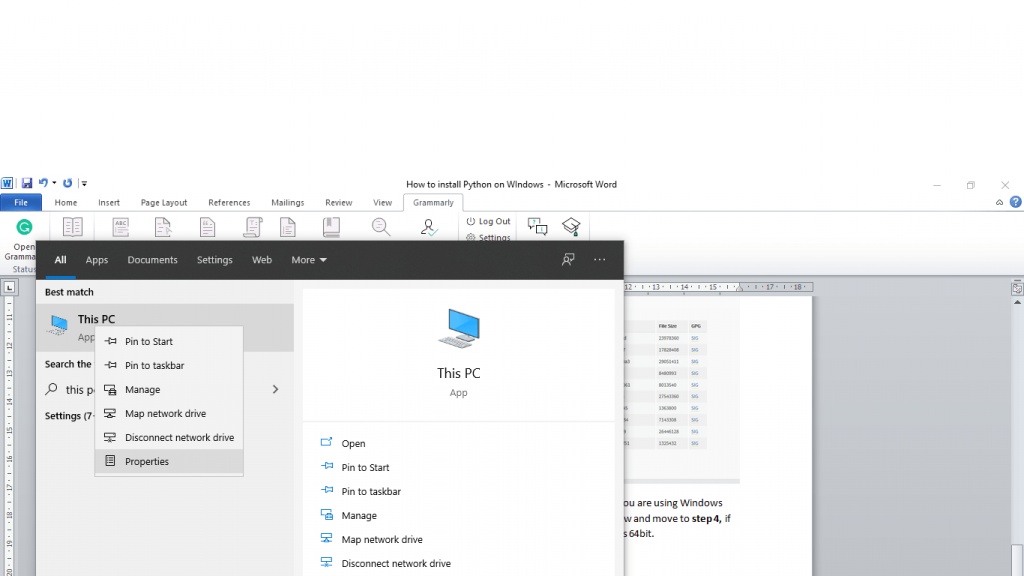Click the closed book icon in Grammarly ribbon
This screenshot has height=576, width=1024.
pyautogui.click(x=332, y=227)
